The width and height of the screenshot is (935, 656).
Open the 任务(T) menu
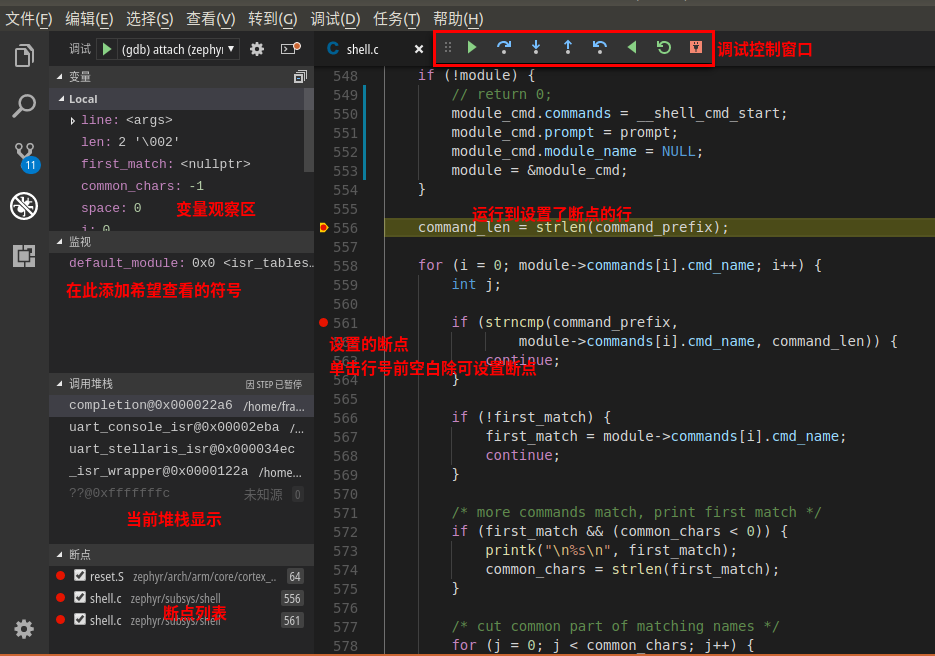pos(397,19)
